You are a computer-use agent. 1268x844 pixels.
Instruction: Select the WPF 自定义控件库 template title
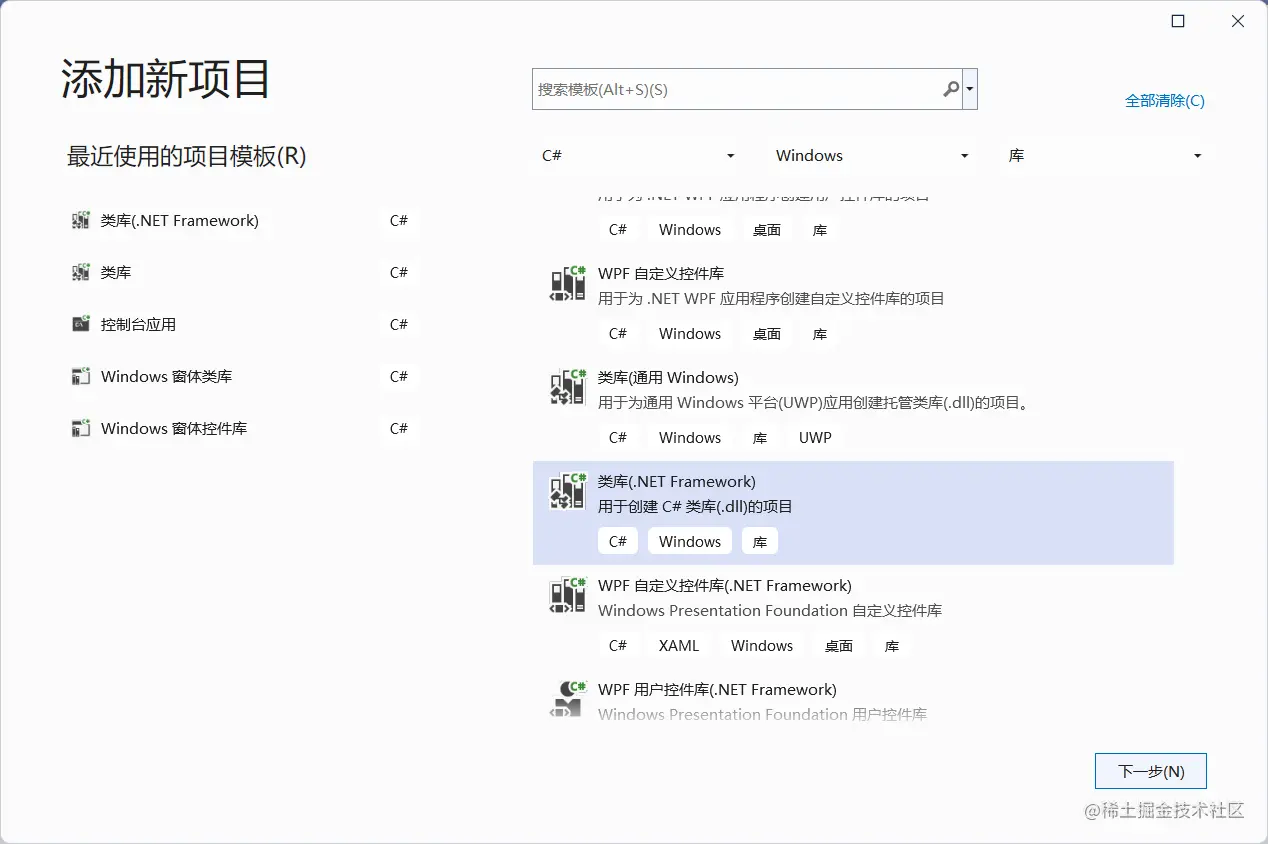click(661, 273)
